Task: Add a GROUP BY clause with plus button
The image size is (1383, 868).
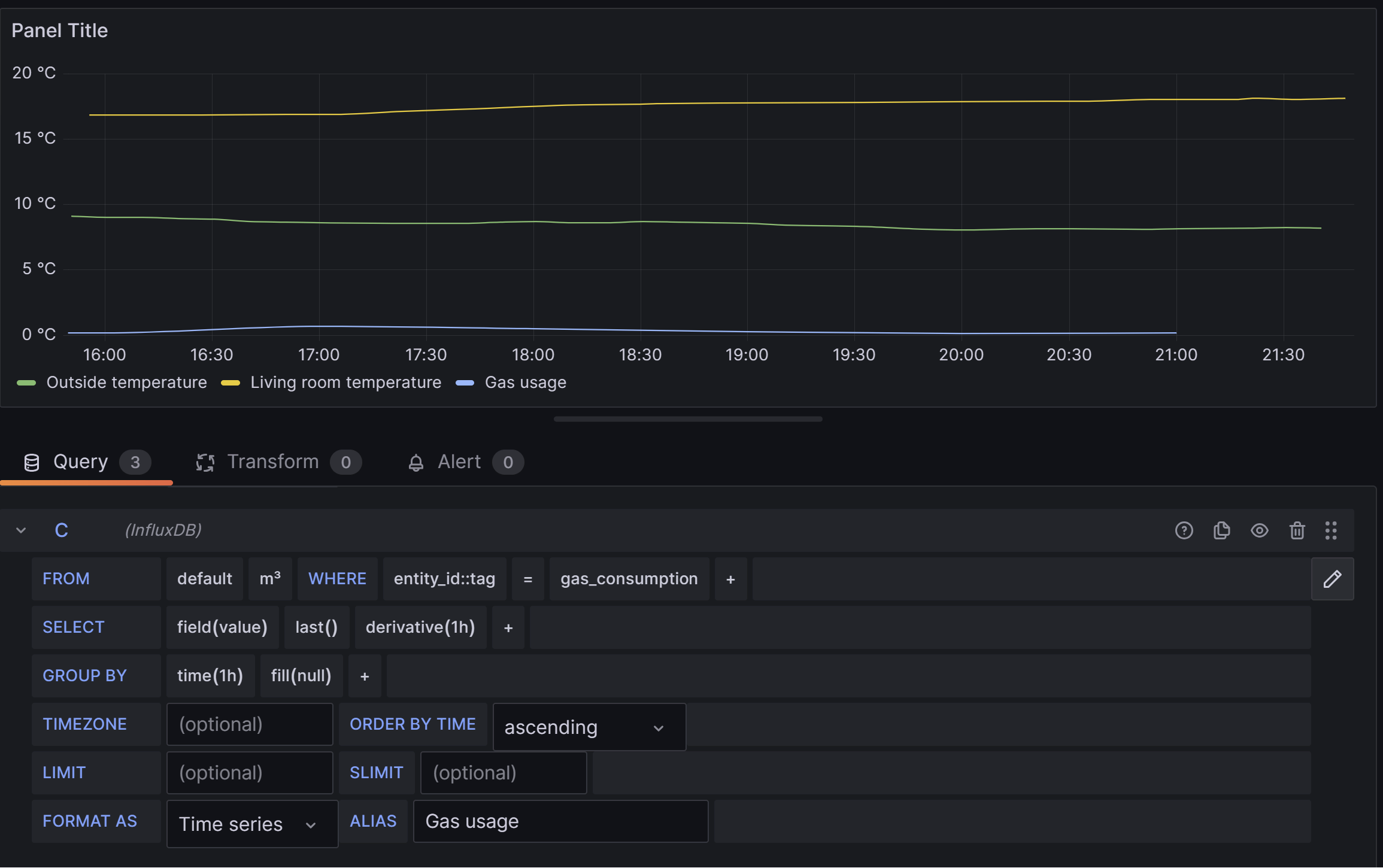Action: click(x=365, y=676)
